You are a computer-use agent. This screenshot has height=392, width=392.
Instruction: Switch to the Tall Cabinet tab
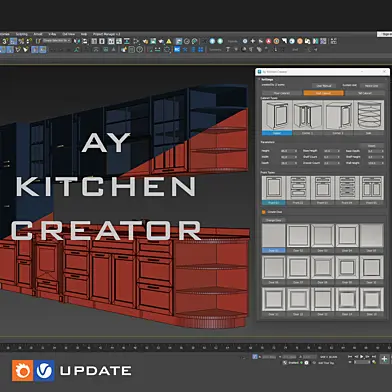point(365,93)
